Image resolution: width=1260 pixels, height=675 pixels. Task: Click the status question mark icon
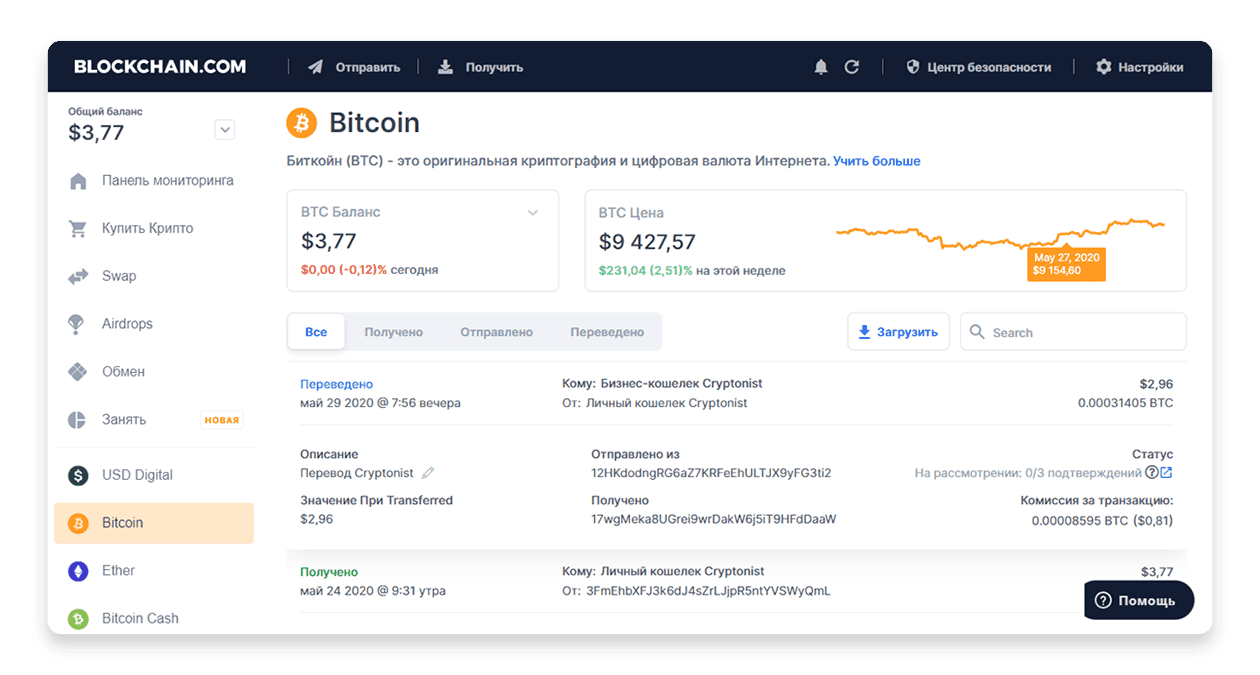[1152, 473]
